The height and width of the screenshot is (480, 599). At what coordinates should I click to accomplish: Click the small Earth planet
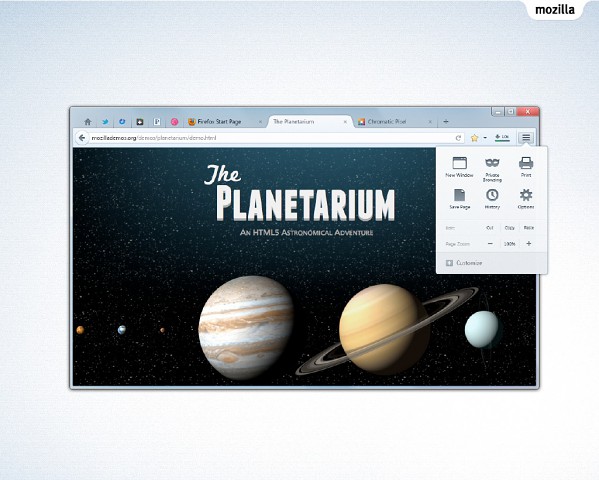pos(121,330)
